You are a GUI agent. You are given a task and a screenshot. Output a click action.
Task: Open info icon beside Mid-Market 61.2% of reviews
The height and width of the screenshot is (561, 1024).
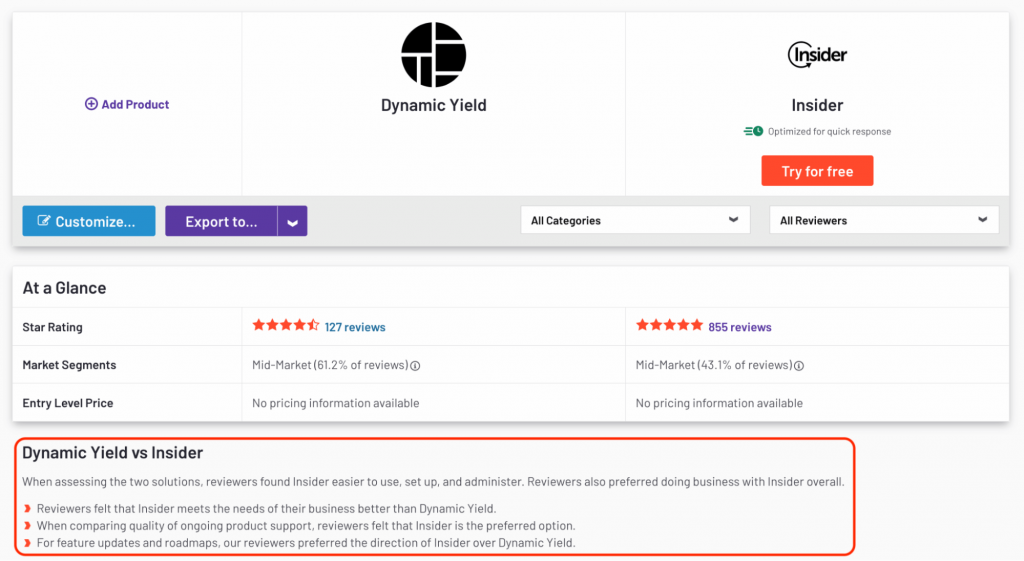415,366
